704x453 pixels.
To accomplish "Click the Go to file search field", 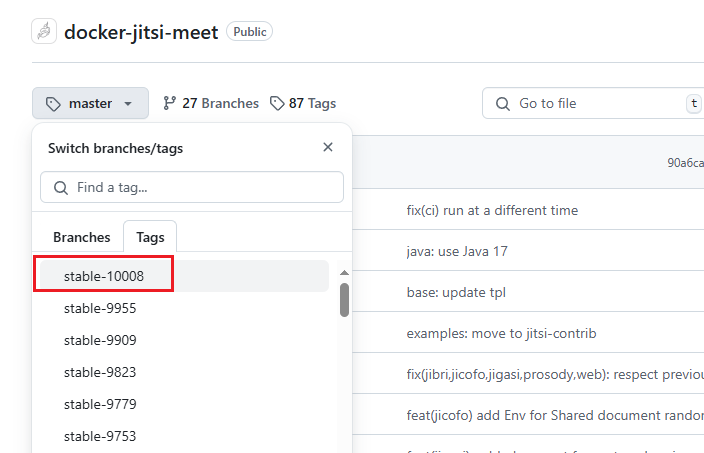I will click(593, 103).
